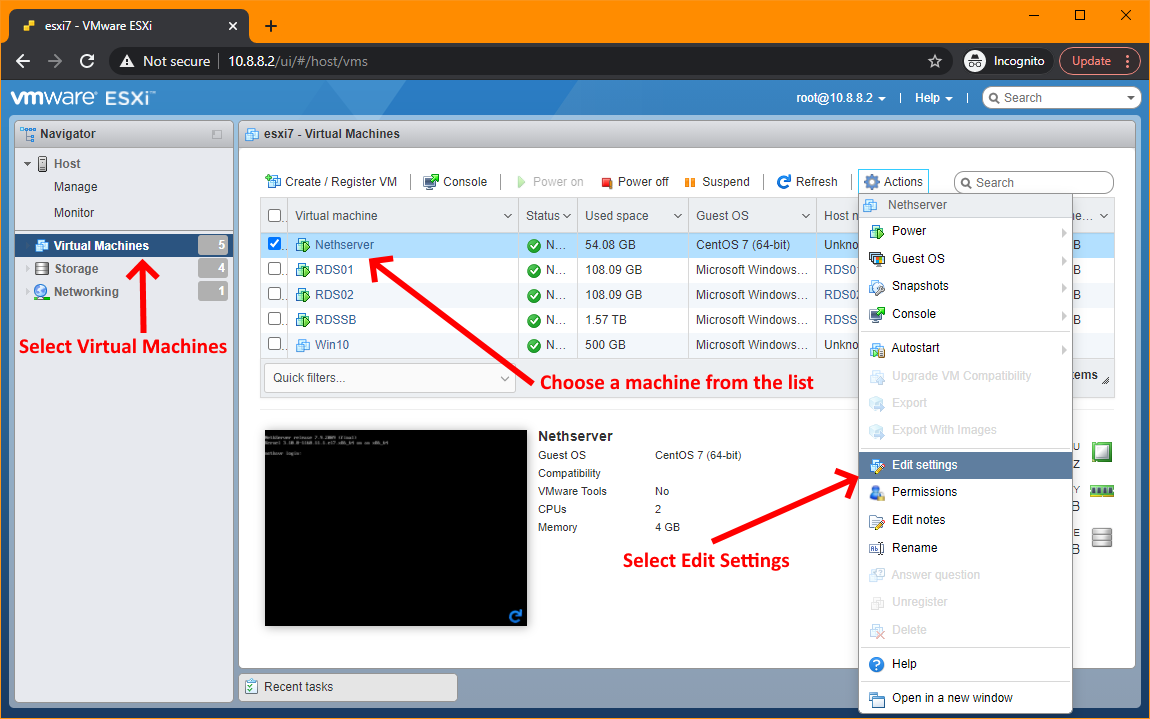The image size is (1150, 719).
Task: Toggle the select-all checkbox in table header
Action: pos(274,216)
